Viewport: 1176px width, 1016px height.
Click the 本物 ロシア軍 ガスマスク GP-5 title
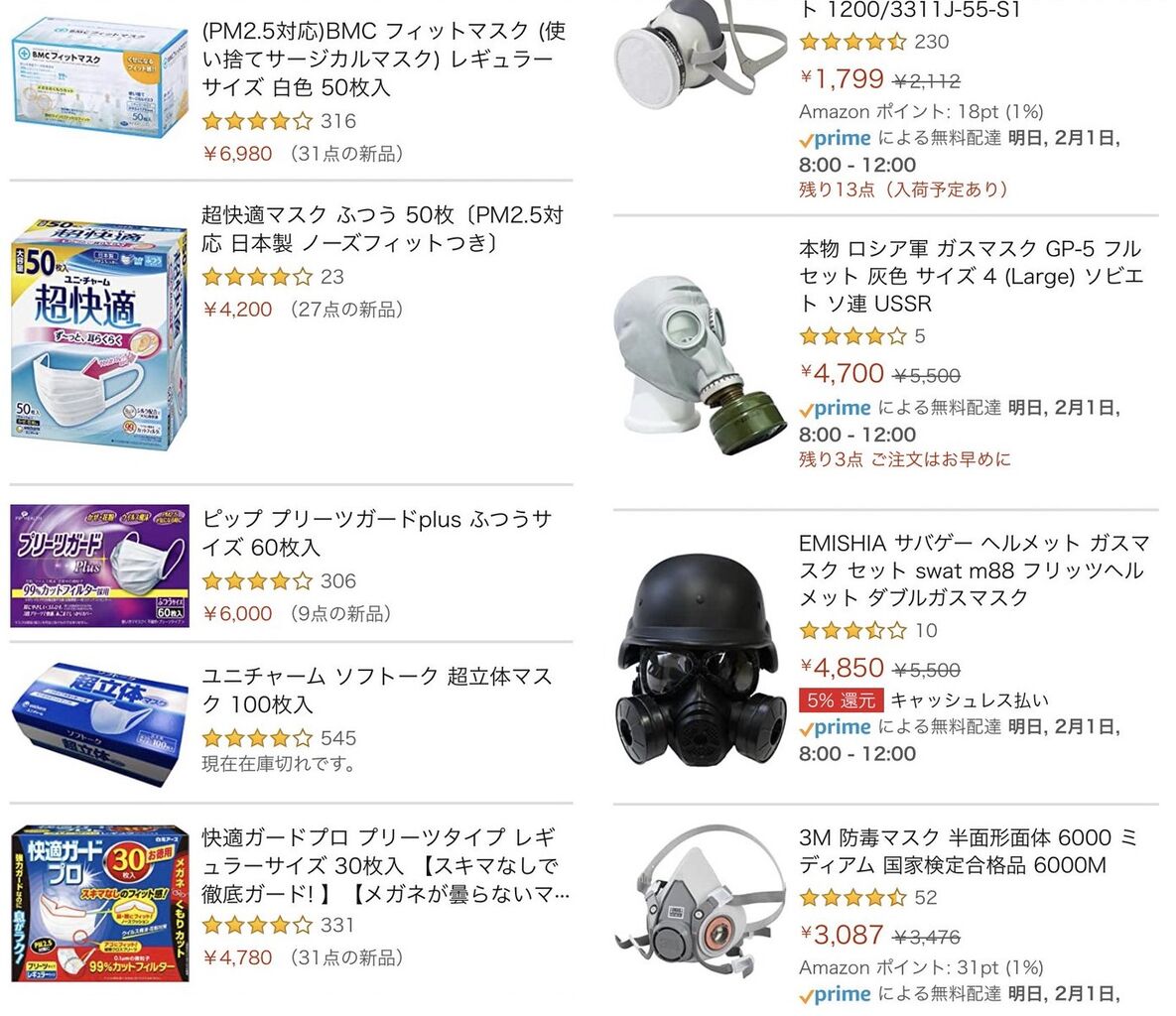pyautogui.click(x=970, y=276)
